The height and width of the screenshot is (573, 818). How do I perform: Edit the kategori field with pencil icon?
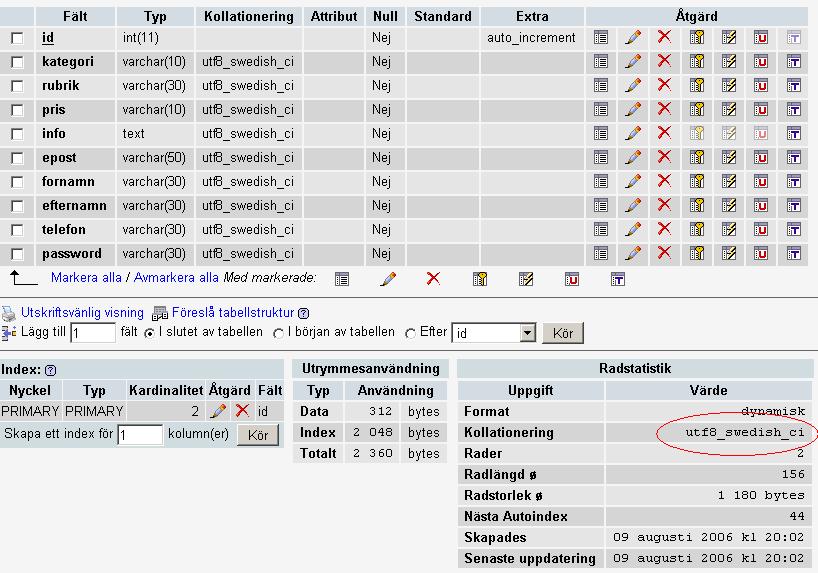(633, 62)
